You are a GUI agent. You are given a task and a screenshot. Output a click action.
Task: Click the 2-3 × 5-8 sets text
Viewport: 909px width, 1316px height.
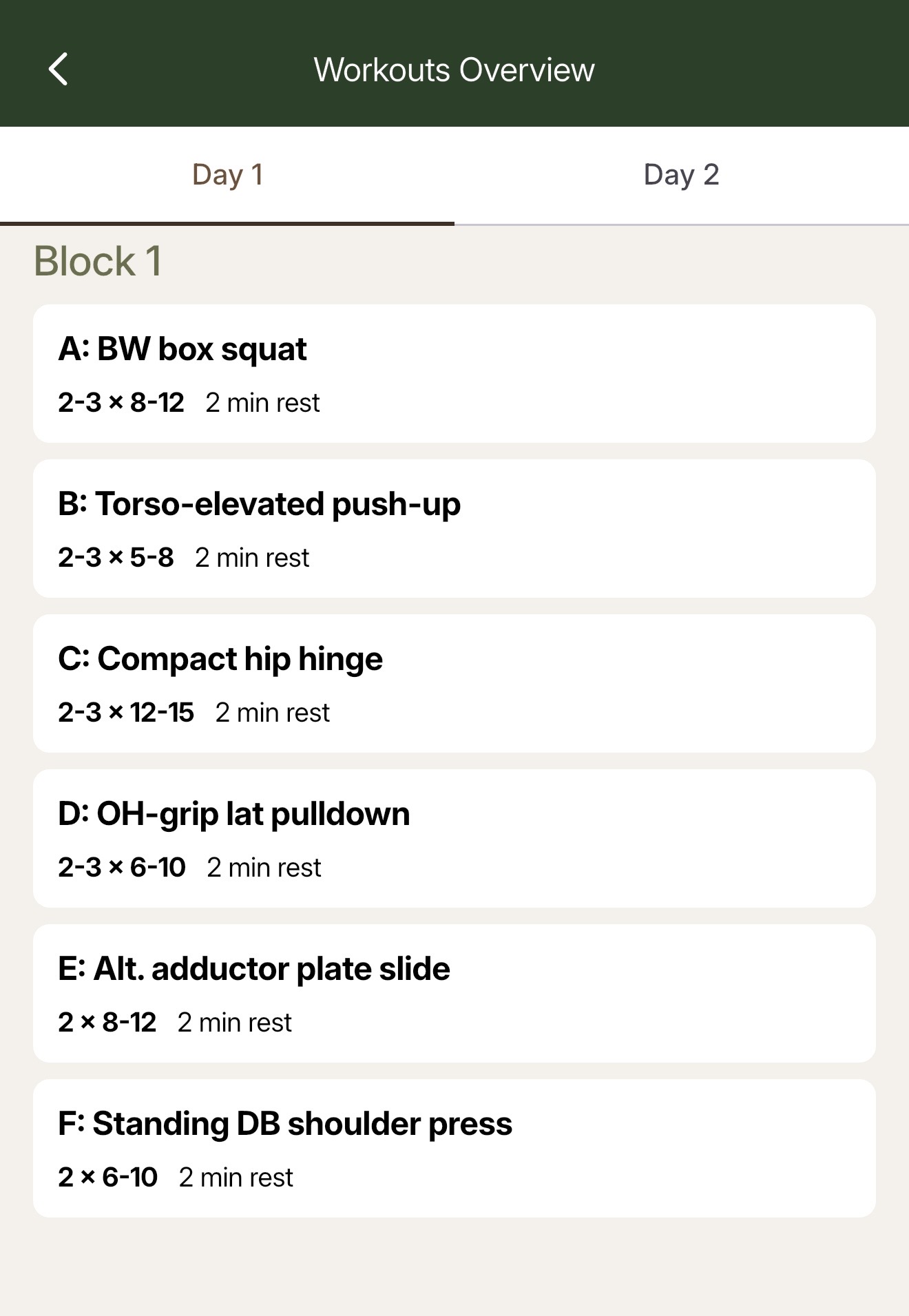[116, 557]
